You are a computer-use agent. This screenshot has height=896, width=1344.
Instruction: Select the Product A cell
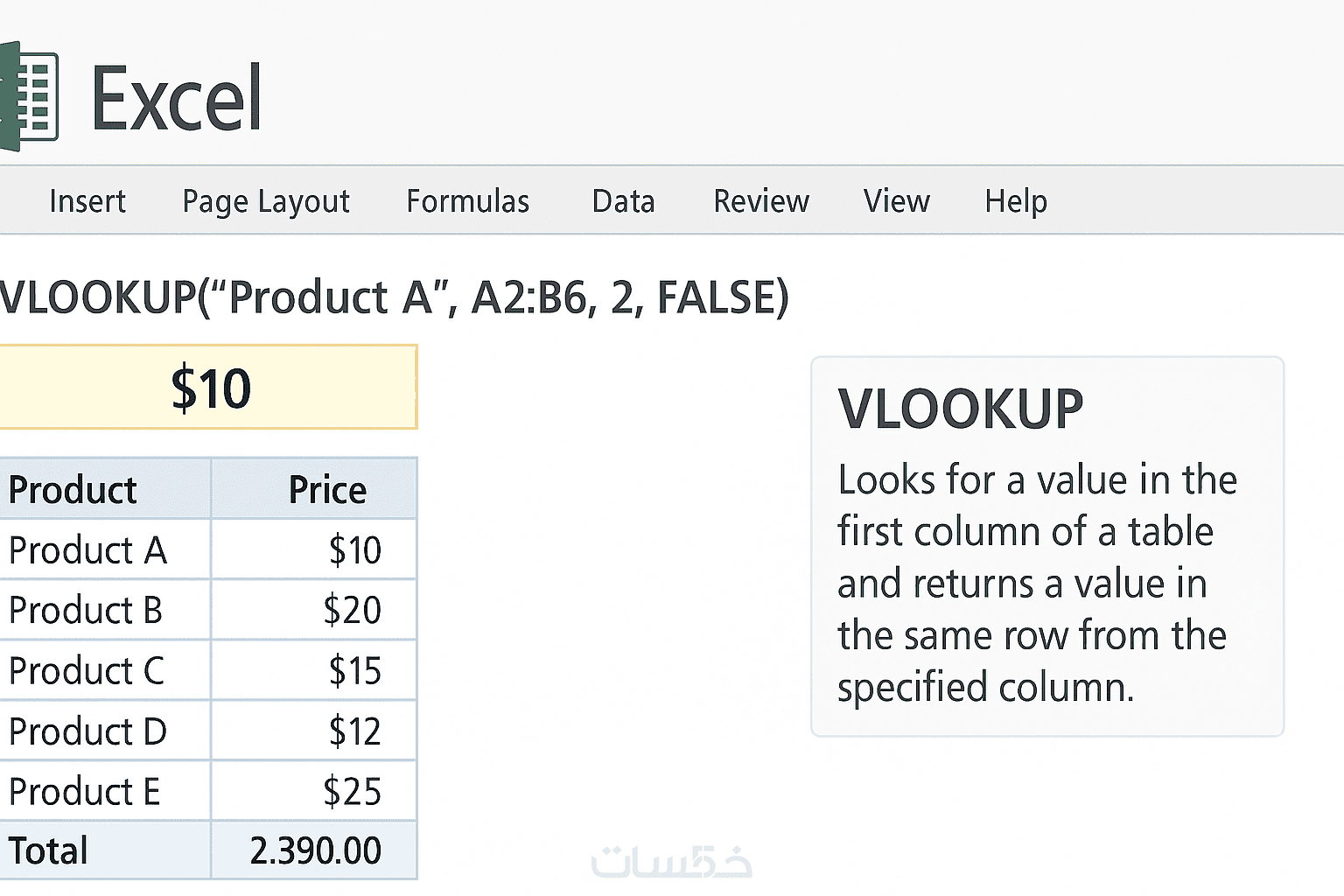click(103, 550)
